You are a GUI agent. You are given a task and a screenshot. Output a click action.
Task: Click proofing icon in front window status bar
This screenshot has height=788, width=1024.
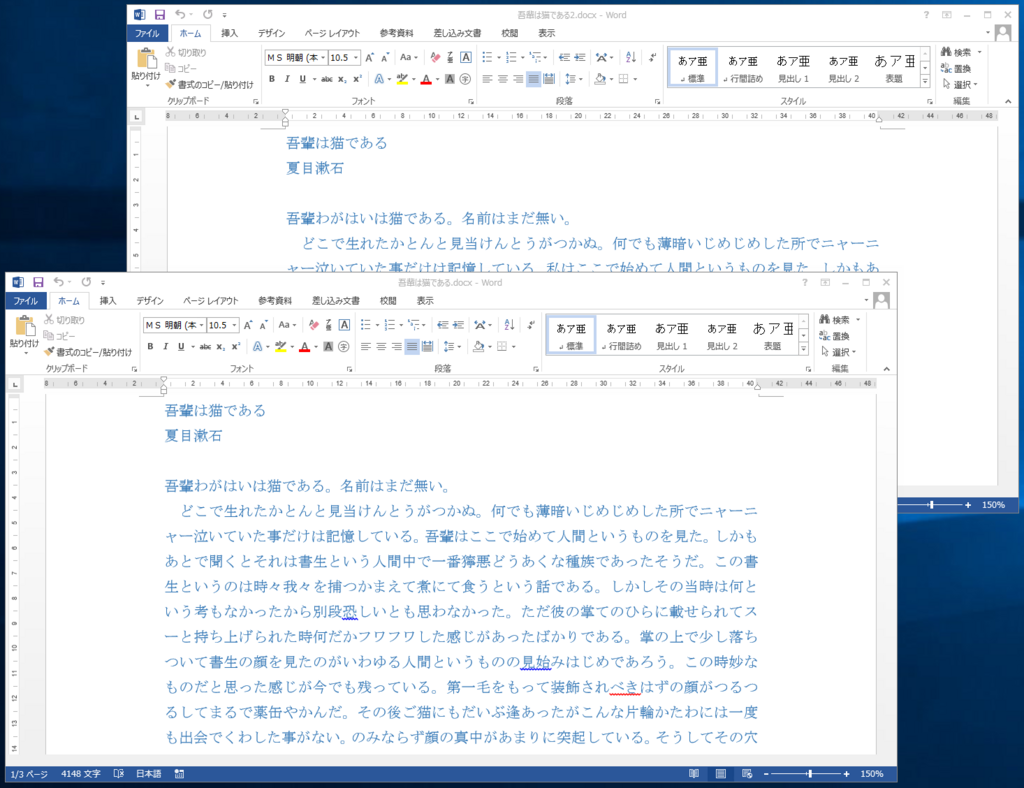pyautogui.click(x=118, y=774)
